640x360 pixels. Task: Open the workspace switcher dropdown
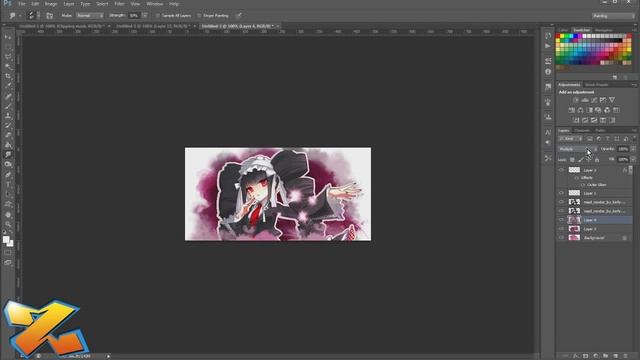pyautogui.click(x=613, y=16)
